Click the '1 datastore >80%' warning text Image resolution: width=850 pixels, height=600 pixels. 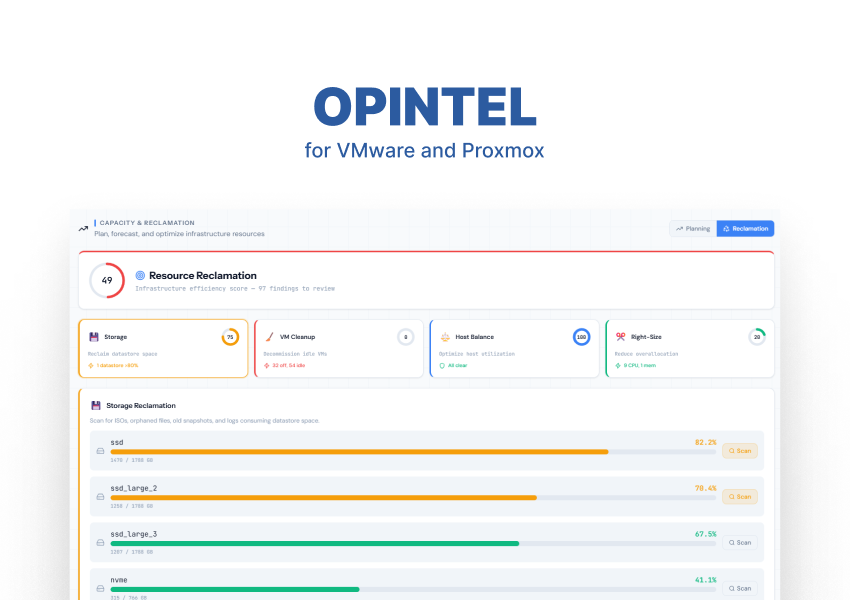point(117,365)
